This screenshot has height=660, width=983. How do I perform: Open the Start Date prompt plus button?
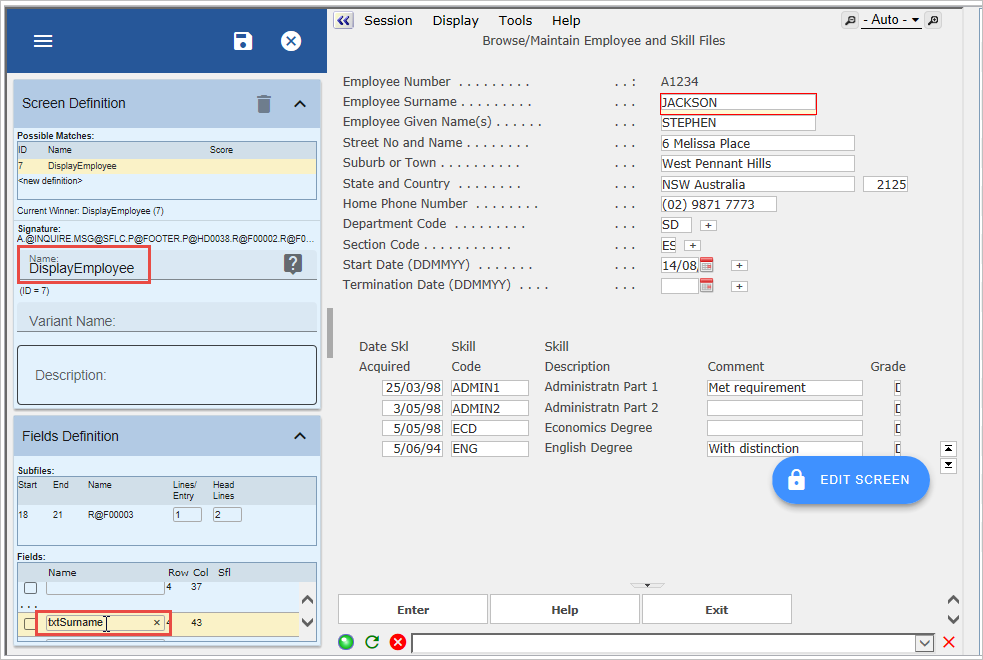tap(739, 266)
